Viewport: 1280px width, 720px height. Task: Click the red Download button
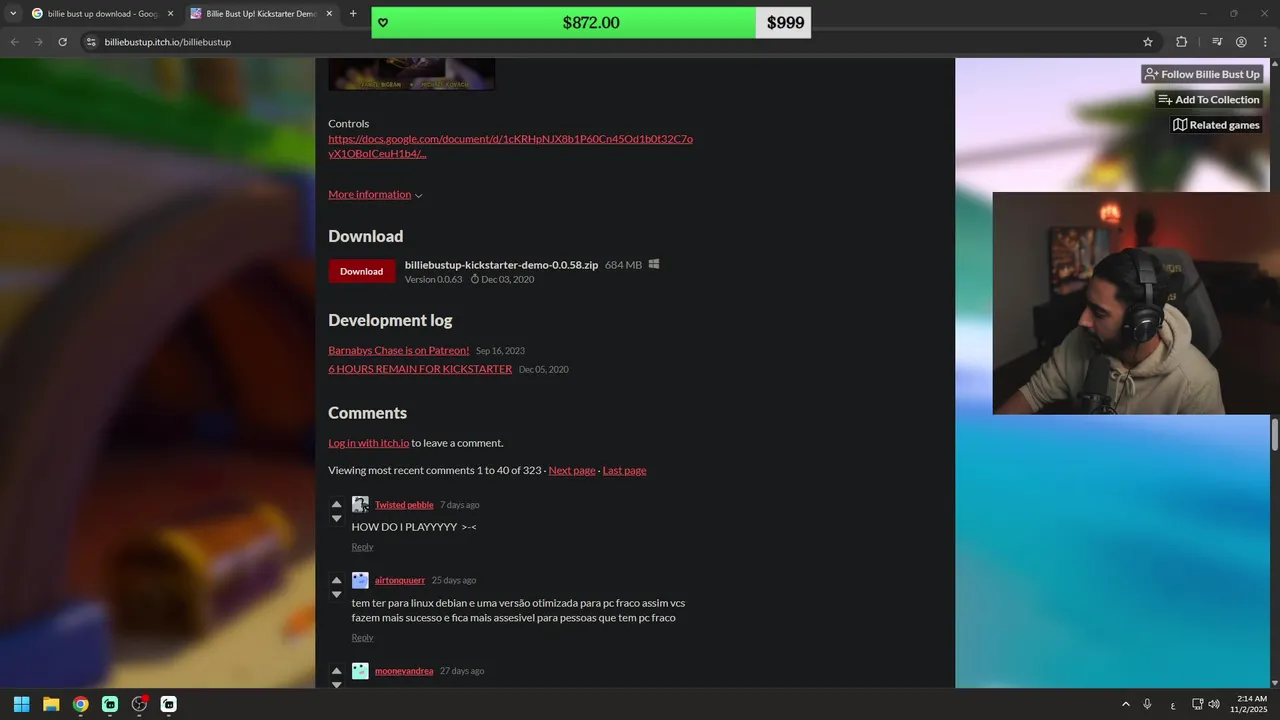(x=361, y=271)
